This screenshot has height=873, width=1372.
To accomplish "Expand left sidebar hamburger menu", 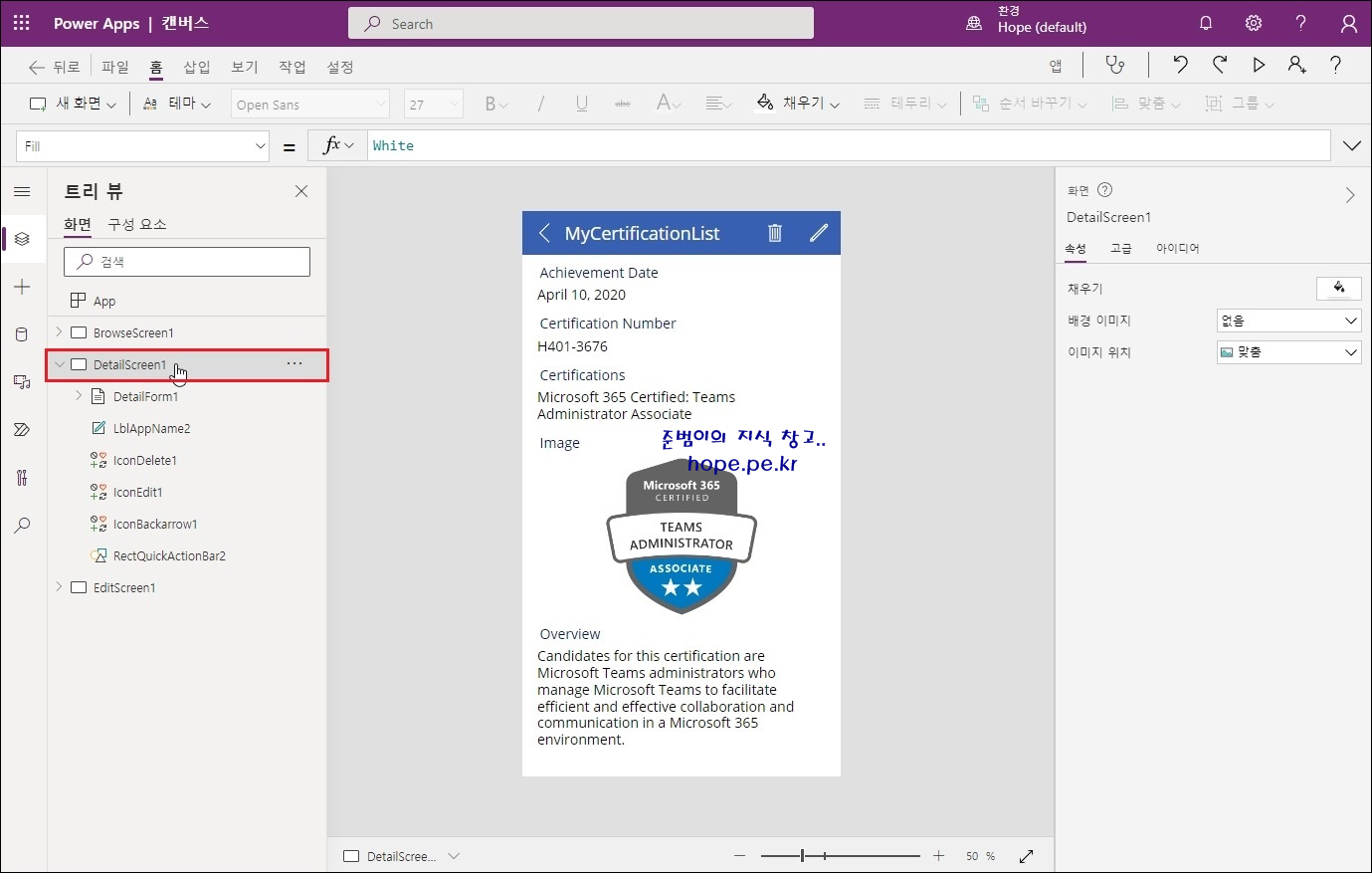I will click(x=23, y=191).
